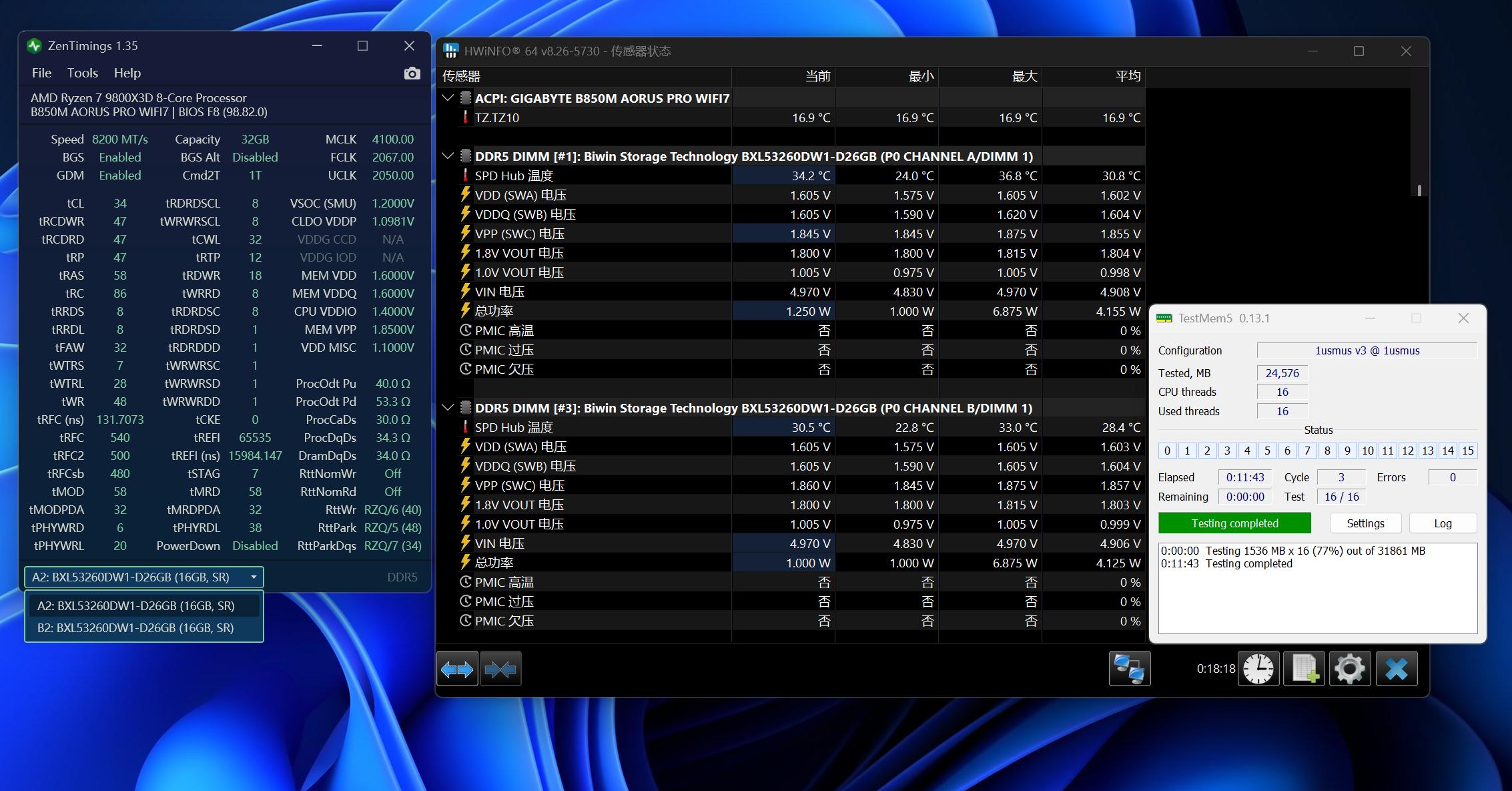Open HWiNFO remote sensor monitoring icon
This screenshot has height=791, width=1512.
[x=1130, y=668]
